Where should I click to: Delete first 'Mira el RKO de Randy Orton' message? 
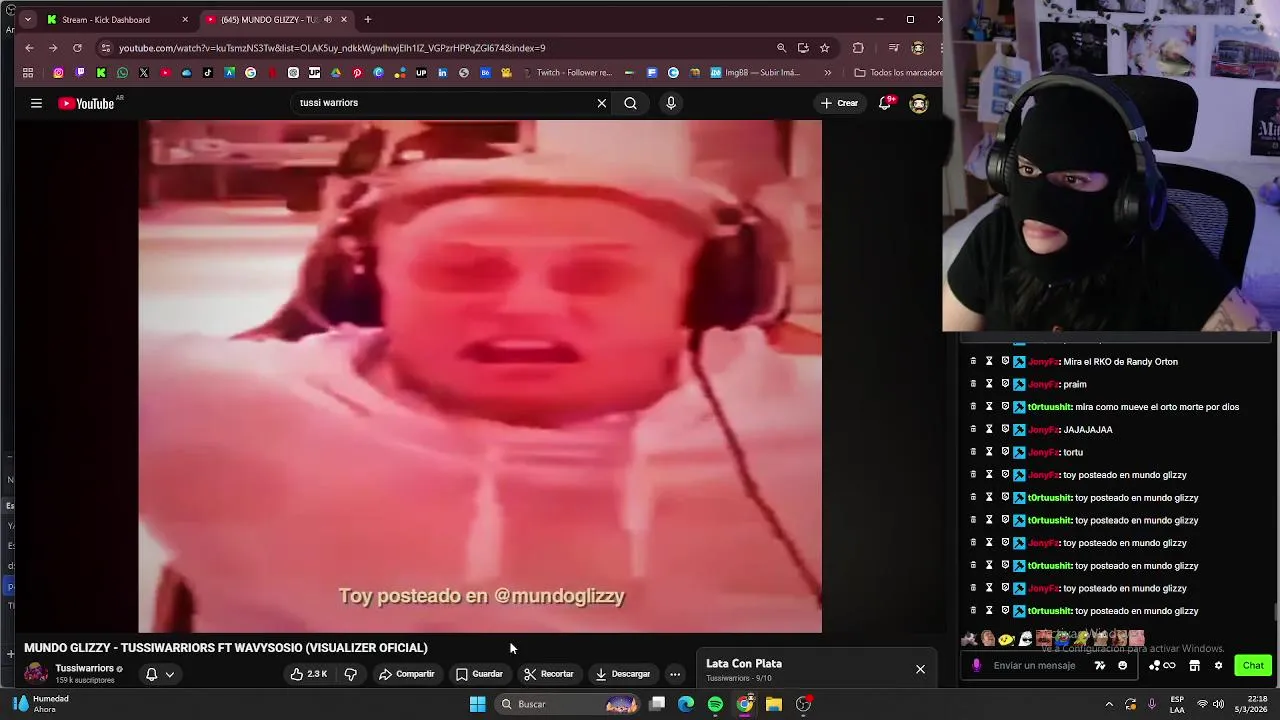pyautogui.click(x=973, y=361)
